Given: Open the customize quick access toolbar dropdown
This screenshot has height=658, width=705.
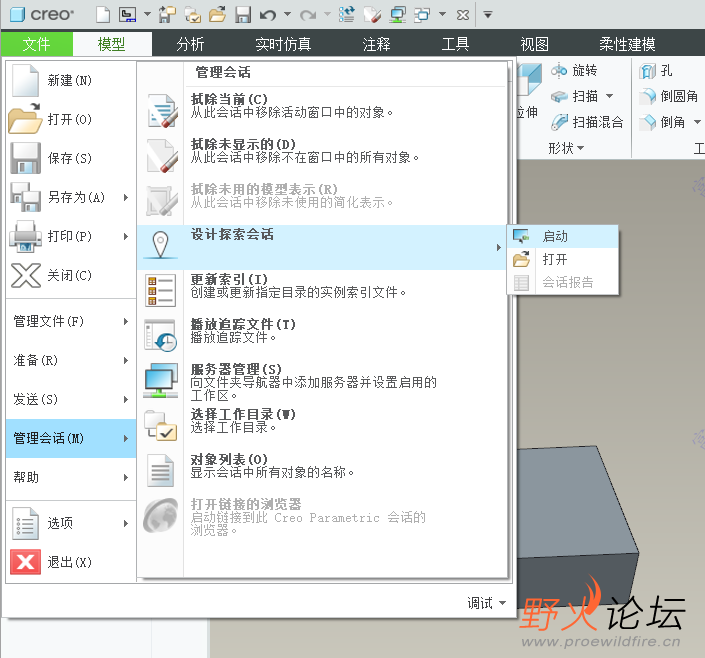Looking at the screenshot, I should [x=488, y=15].
